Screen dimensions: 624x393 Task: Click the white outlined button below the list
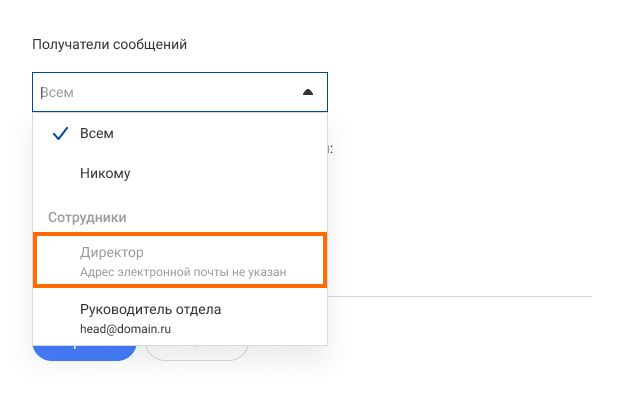[x=197, y=353]
